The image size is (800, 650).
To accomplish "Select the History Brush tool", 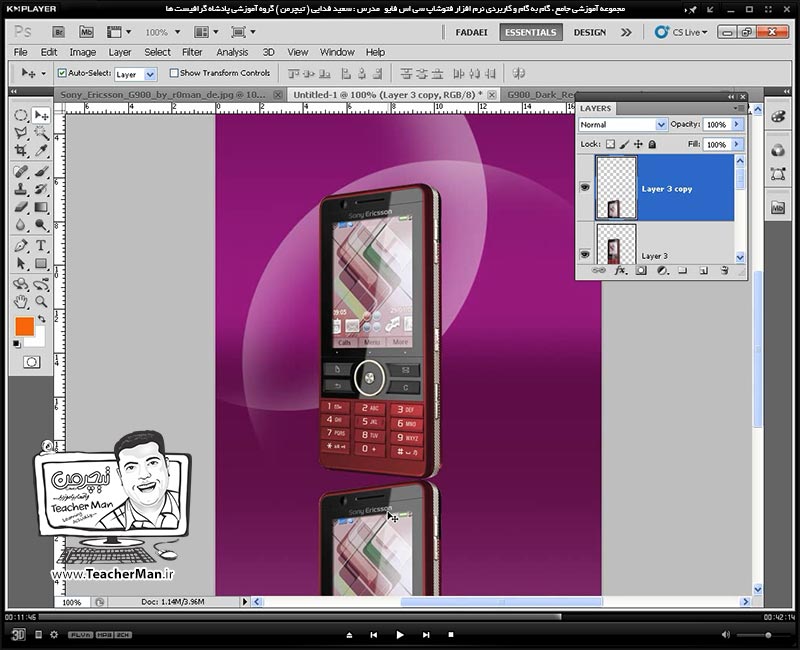I will pyautogui.click(x=41, y=189).
